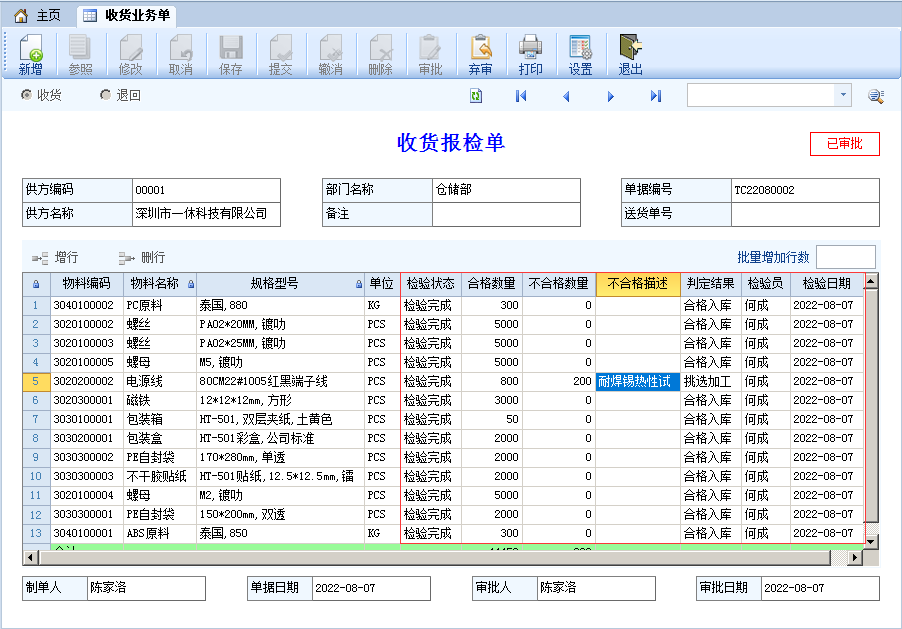The image size is (902, 629).
Task: Click the 打印 (Print) toolbar icon
Action: pos(530,55)
